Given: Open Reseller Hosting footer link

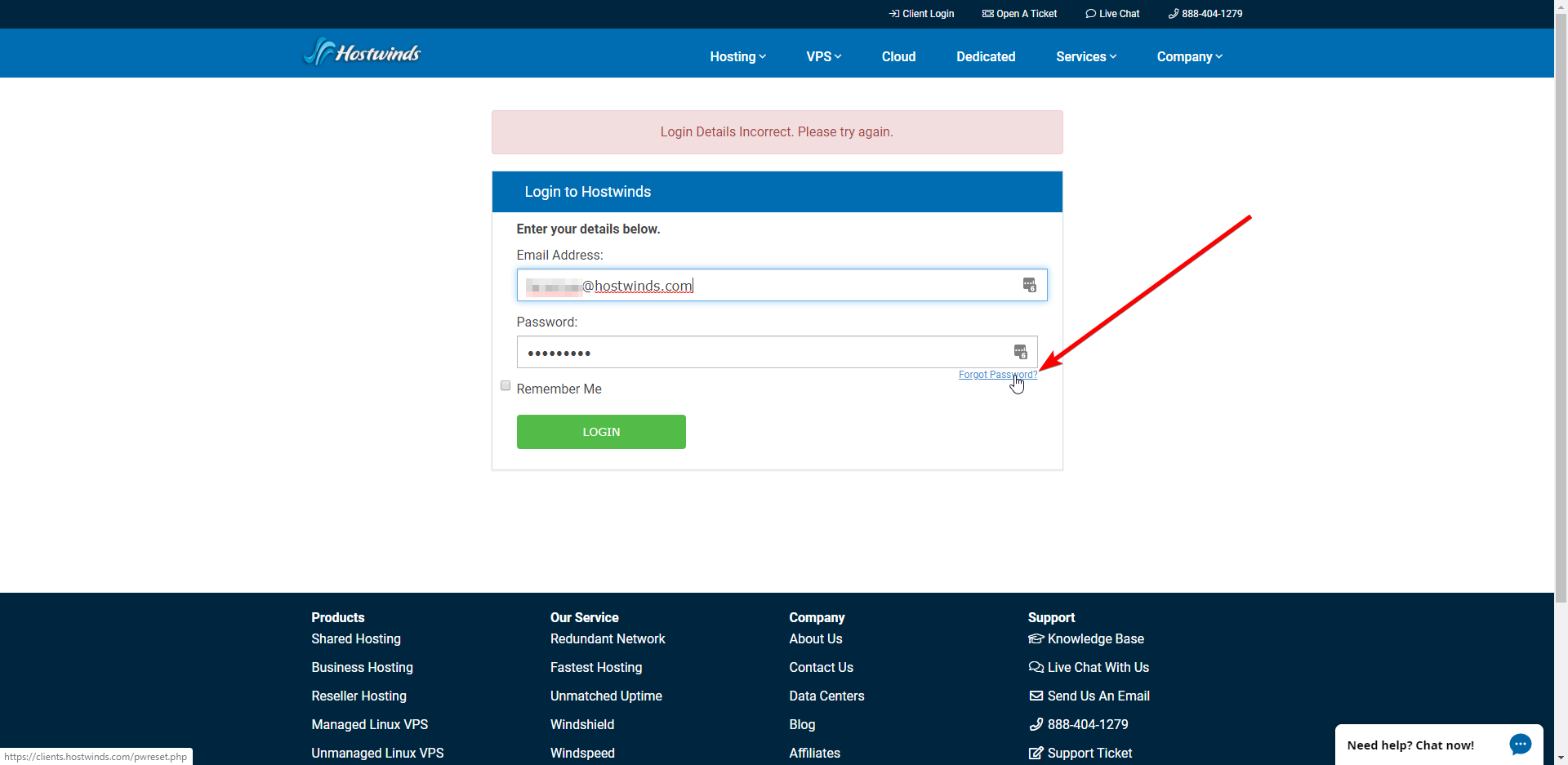Looking at the screenshot, I should coord(359,696).
